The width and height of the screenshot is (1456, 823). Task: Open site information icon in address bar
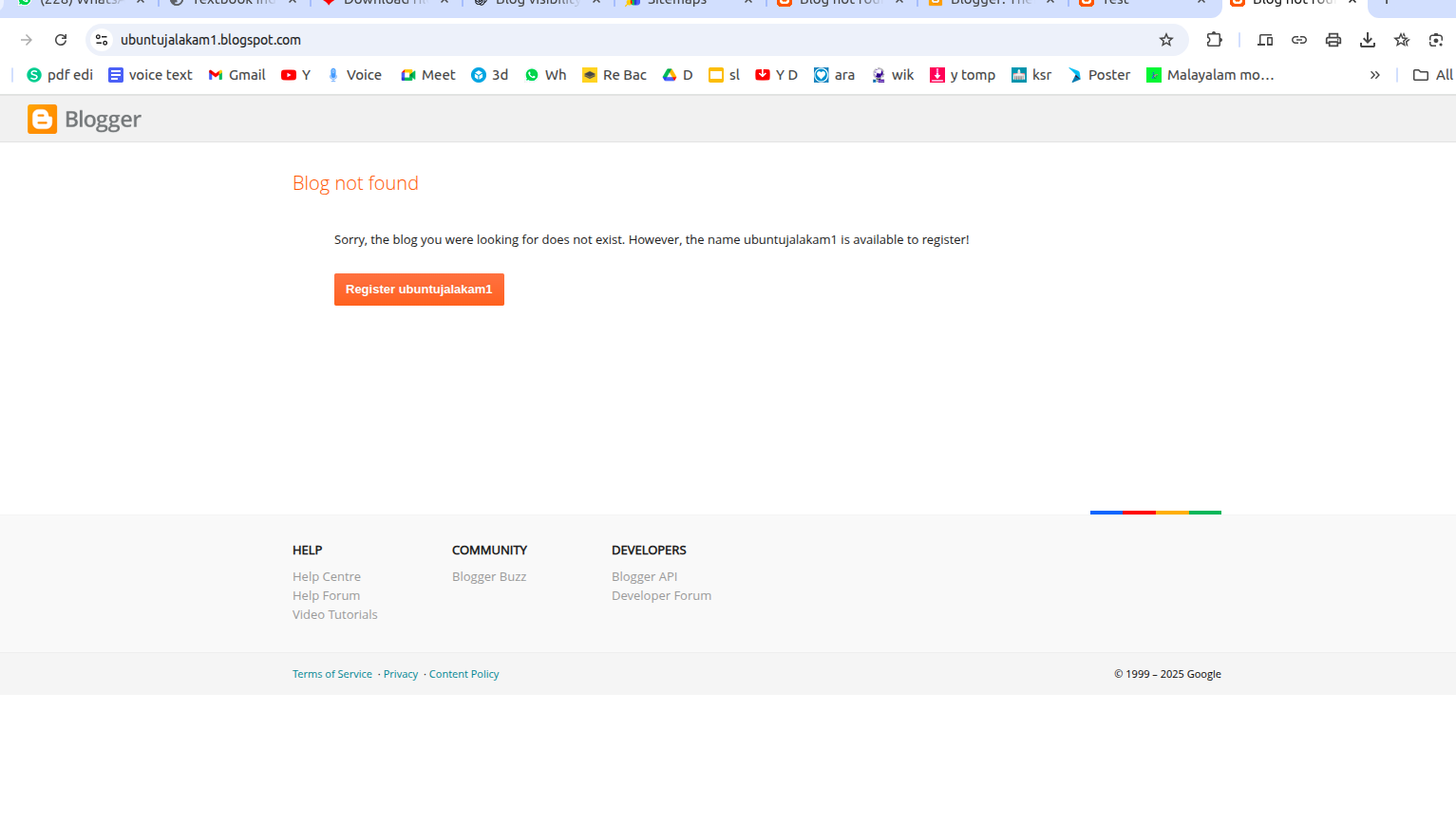(102, 40)
